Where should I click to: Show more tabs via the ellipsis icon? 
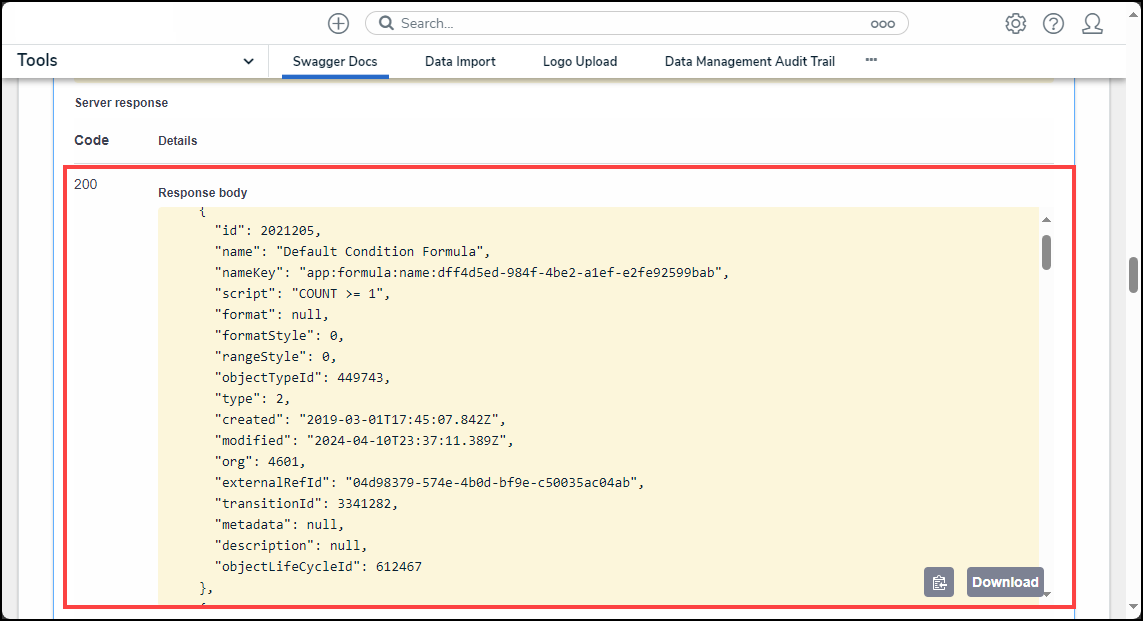pyautogui.click(x=871, y=61)
